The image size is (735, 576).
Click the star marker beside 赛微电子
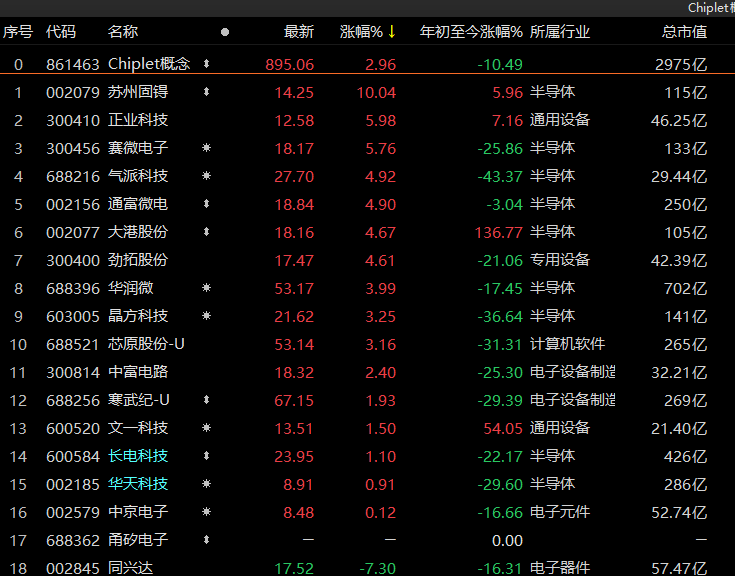click(x=206, y=148)
